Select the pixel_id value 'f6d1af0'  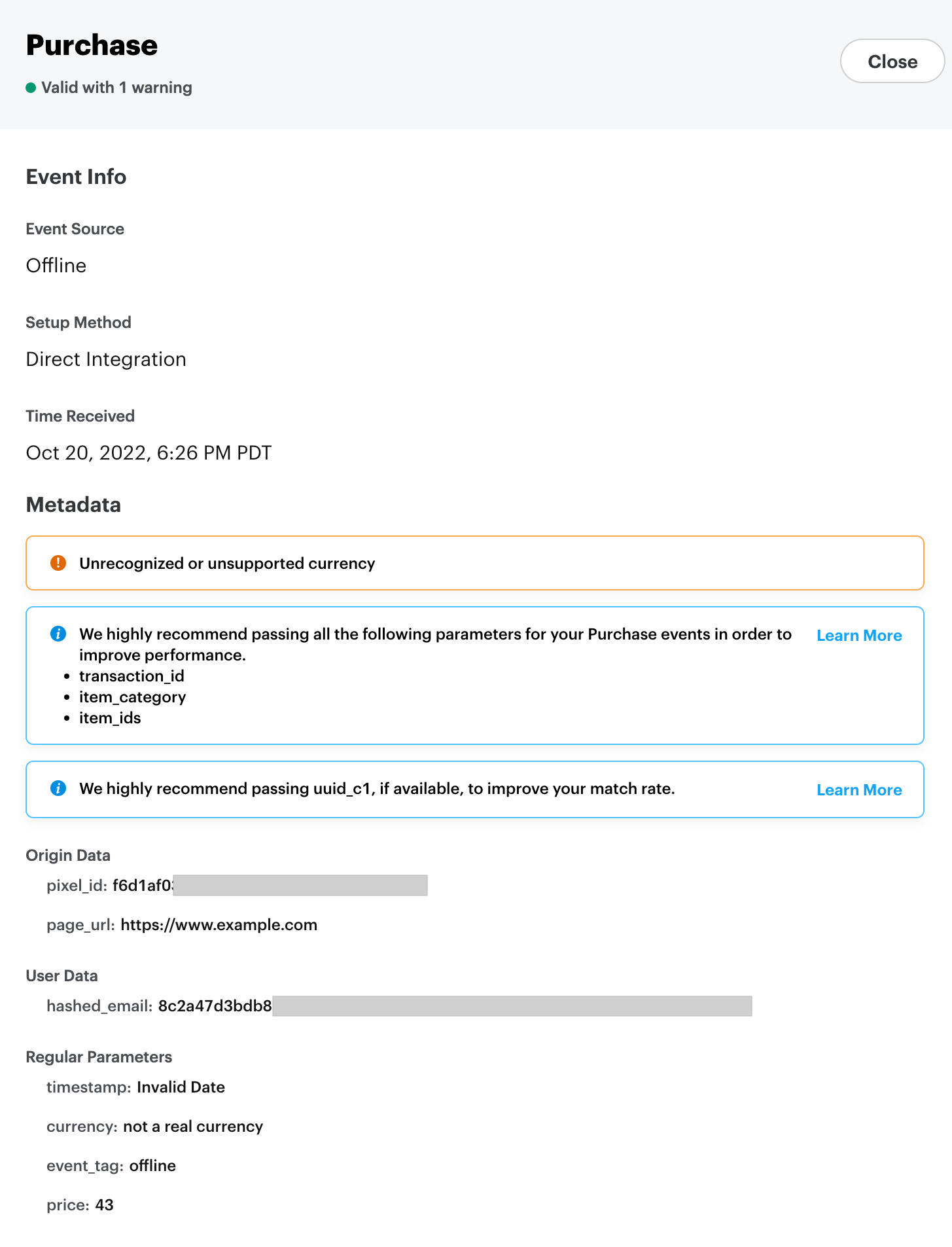(143, 886)
